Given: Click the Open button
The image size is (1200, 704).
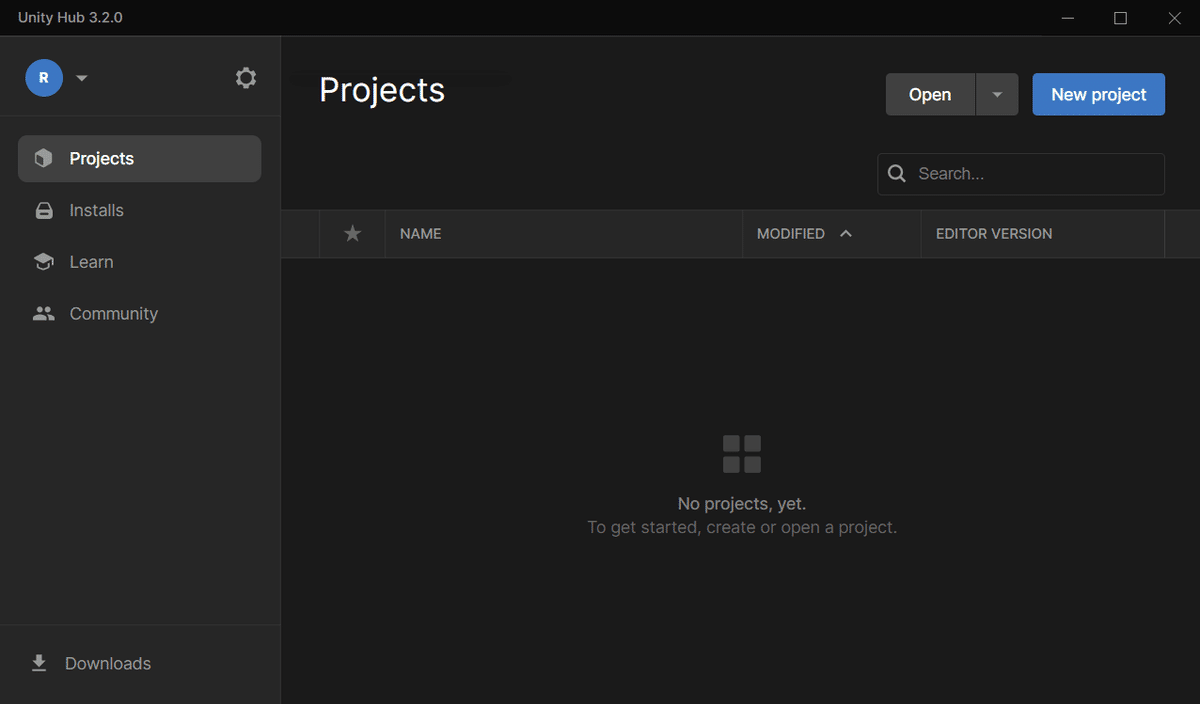Looking at the screenshot, I should [930, 94].
